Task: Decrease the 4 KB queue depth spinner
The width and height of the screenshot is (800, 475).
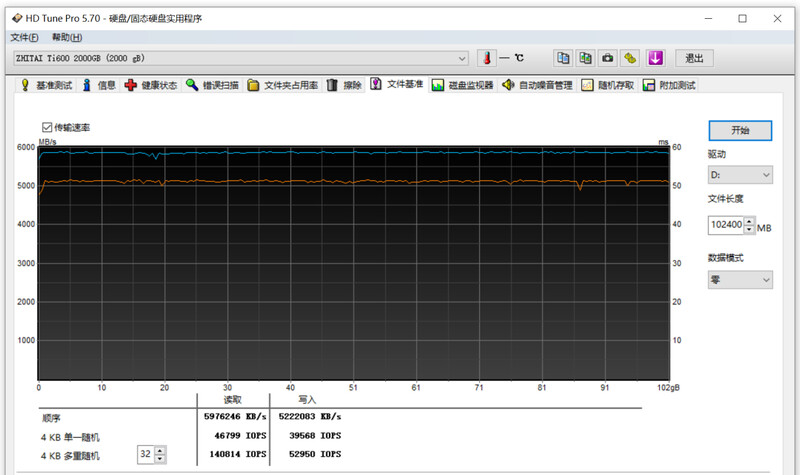Action: coord(160,459)
